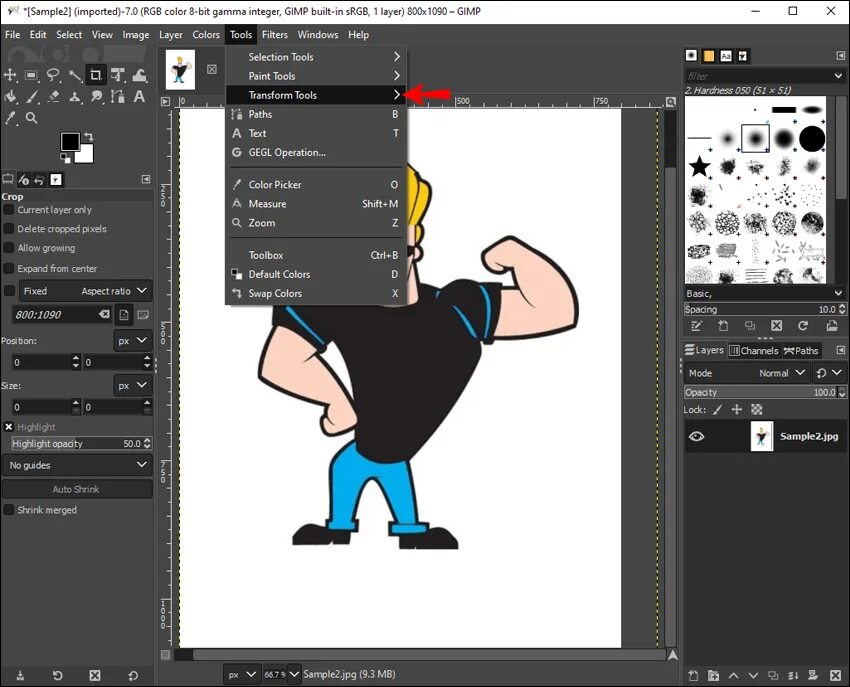This screenshot has height=687, width=850.
Task: Select the Eraser tool
Action: point(53,97)
